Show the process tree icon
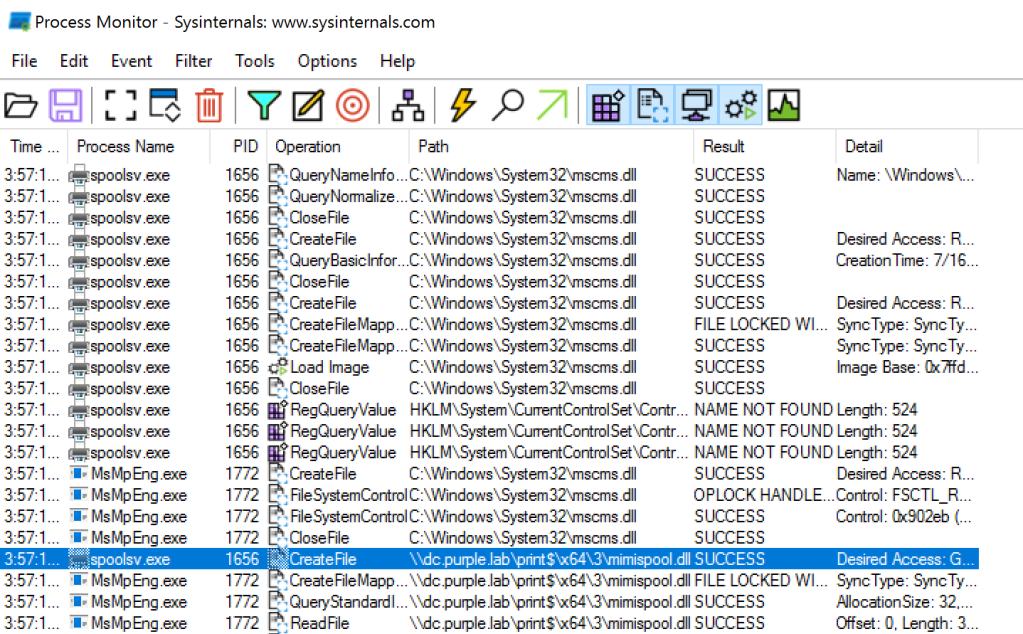 [408, 105]
